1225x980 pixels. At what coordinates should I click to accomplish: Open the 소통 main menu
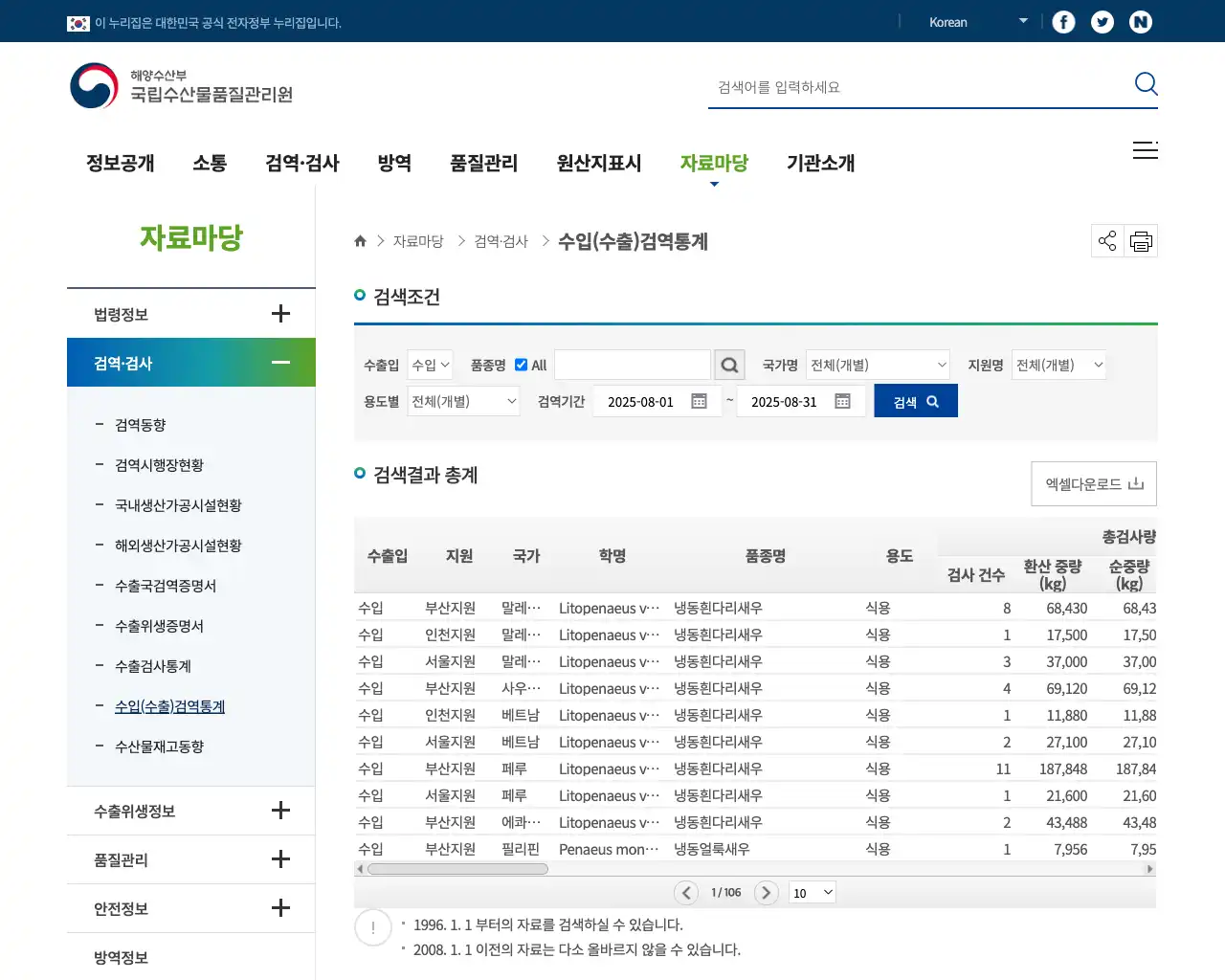tap(210, 163)
